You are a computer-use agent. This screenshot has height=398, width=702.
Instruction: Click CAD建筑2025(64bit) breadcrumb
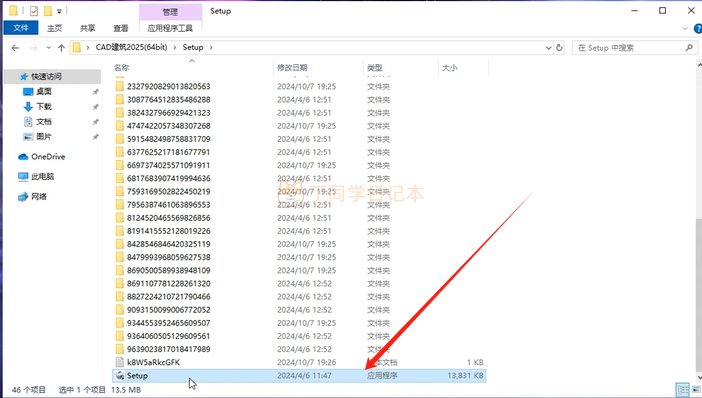131,47
